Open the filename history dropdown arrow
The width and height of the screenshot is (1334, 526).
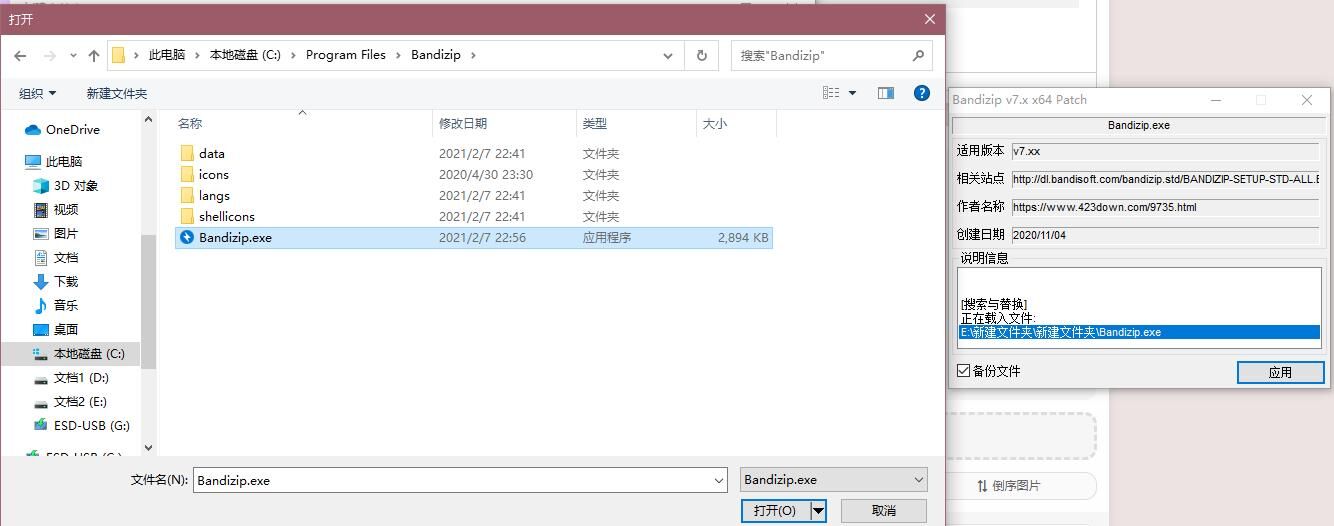719,481
